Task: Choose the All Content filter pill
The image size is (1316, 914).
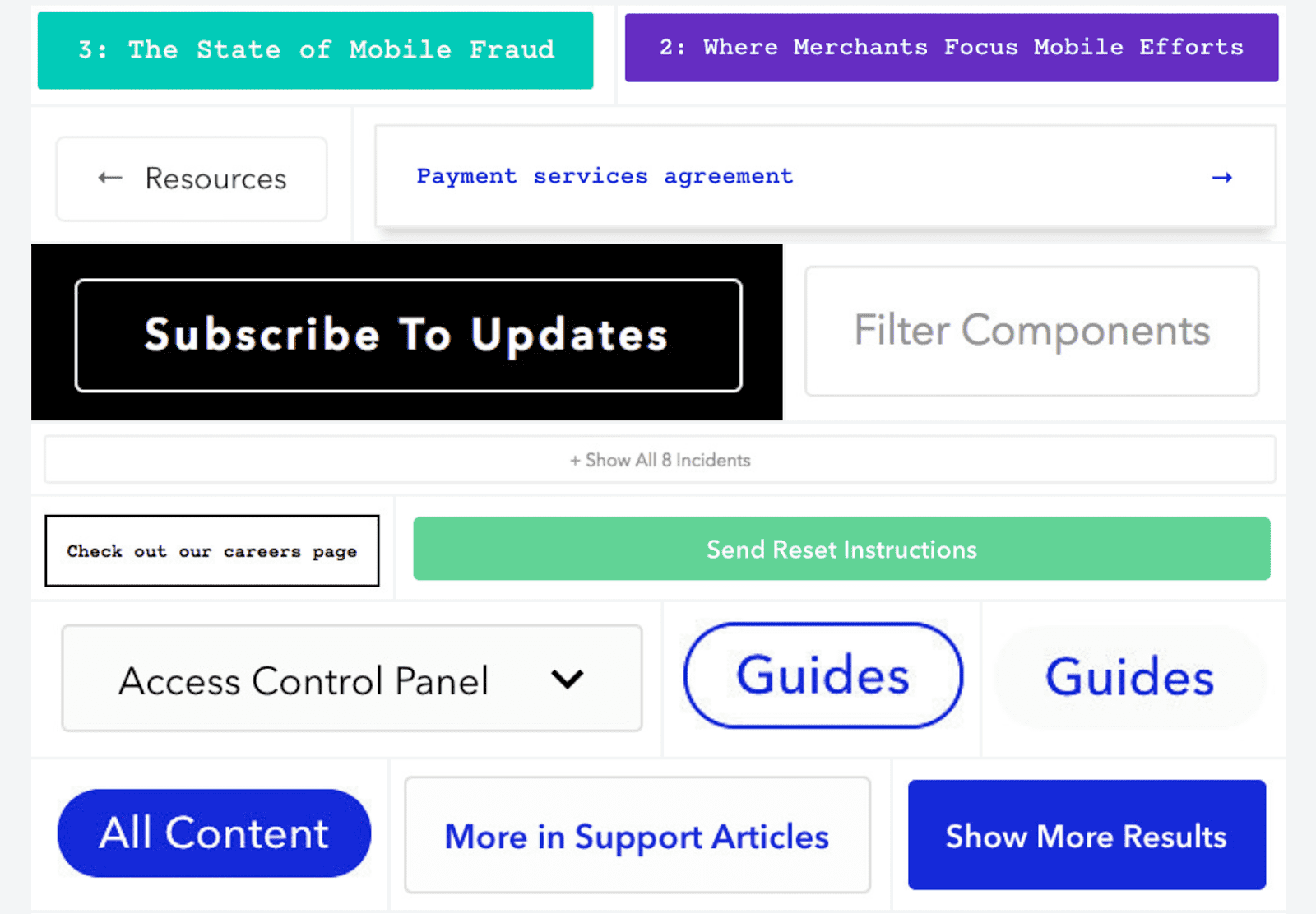Action: [214, 833]
